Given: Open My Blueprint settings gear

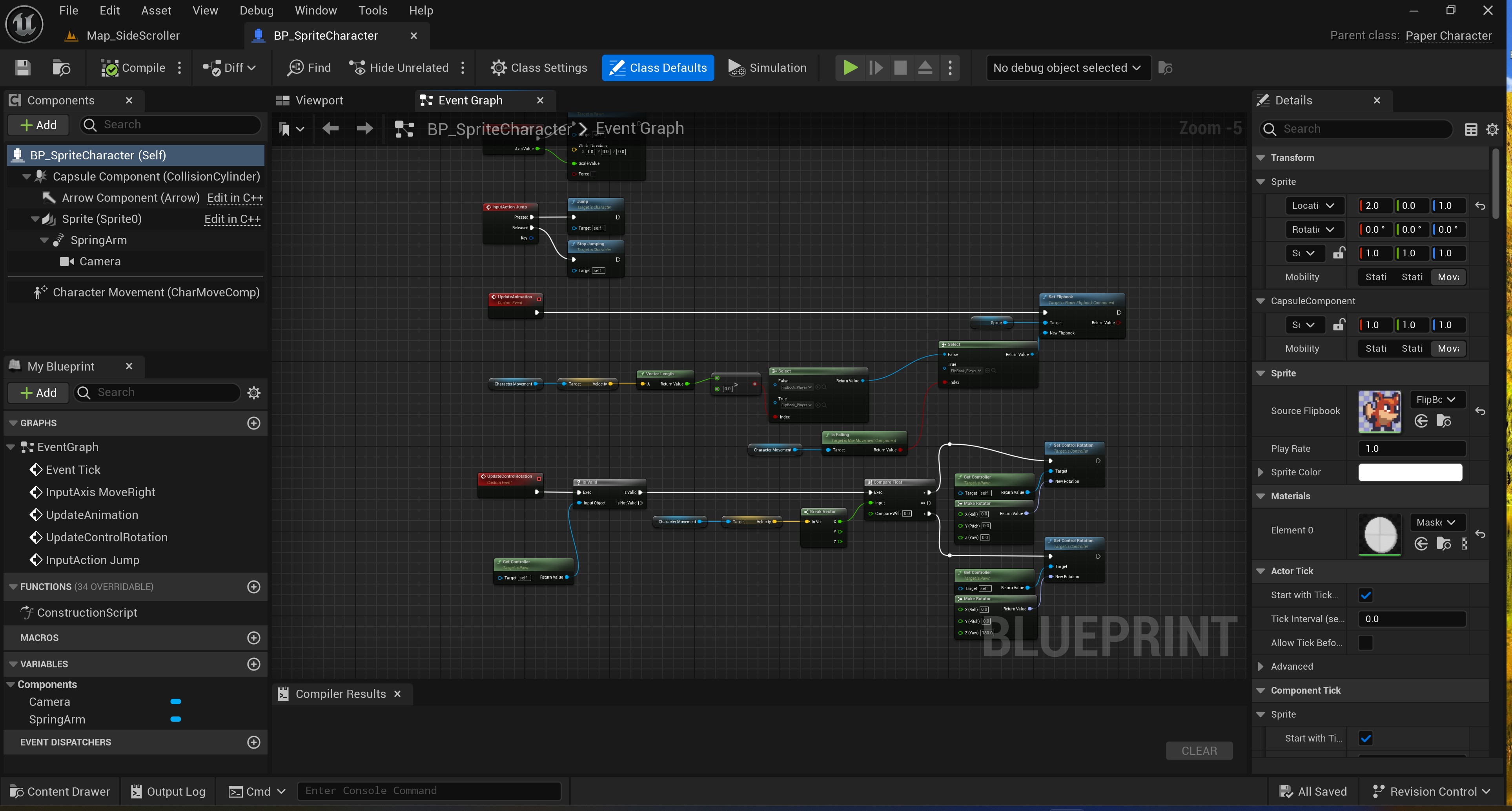Looking at the screenshot, I should click(253, 392).
